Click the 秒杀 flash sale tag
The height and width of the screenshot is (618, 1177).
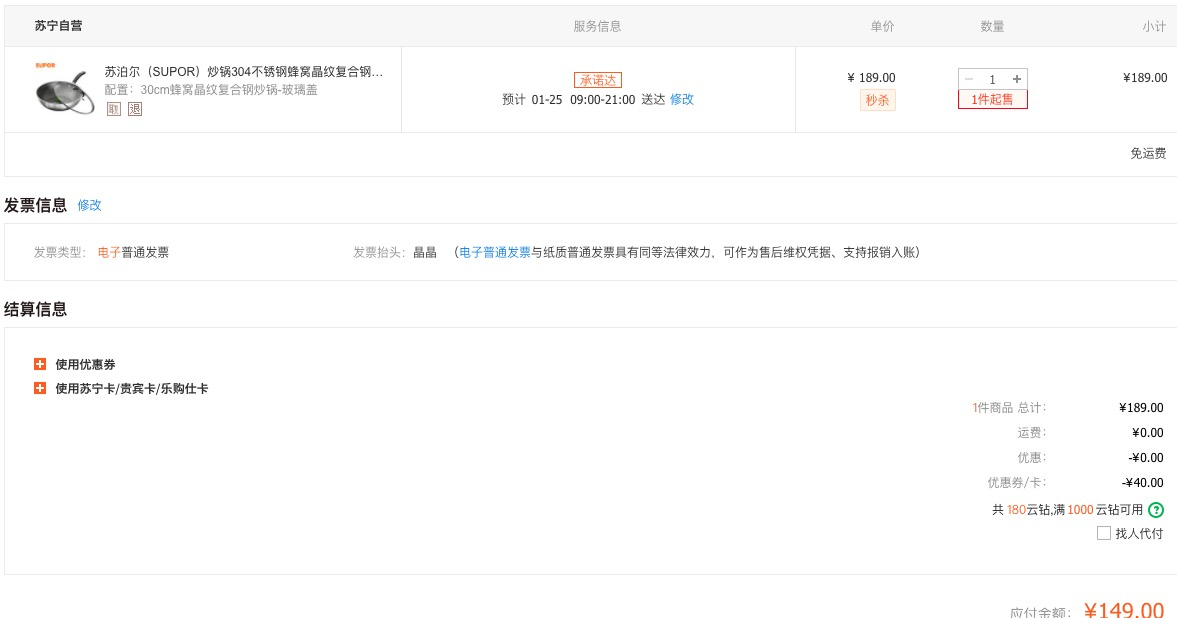click(x=877, y=100)
